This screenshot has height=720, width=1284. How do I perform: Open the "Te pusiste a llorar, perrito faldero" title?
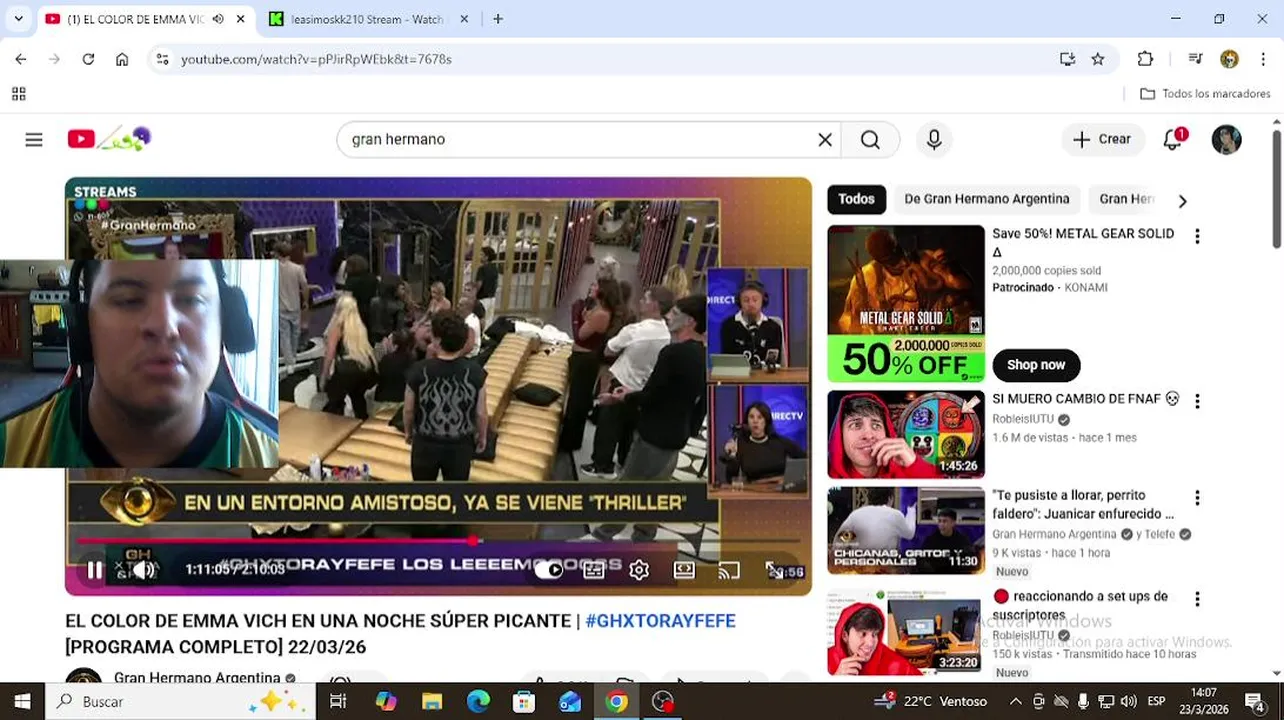(1083, 504)
